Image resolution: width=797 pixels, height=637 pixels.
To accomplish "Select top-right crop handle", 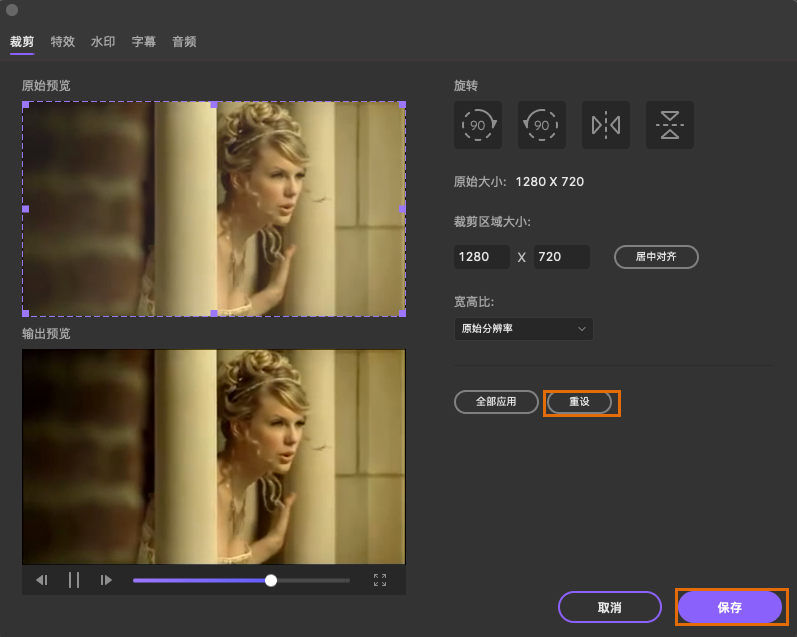I will pyautogui.click(x=402, y=105).
